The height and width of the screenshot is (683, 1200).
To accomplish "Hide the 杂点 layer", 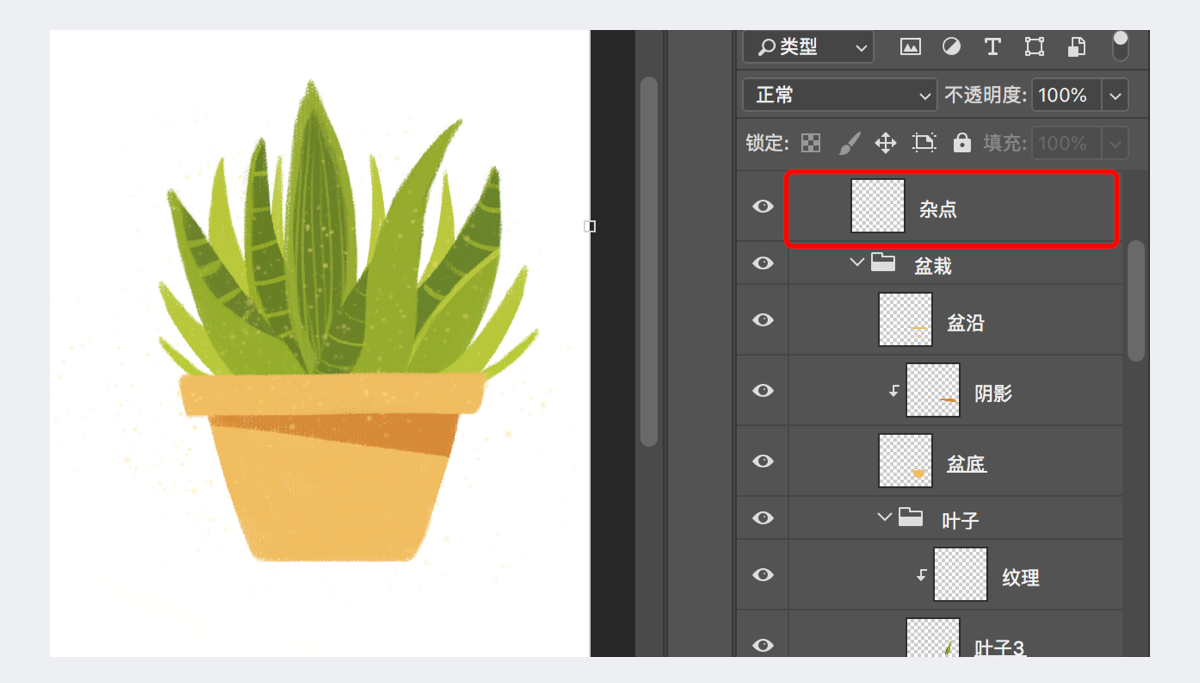I will pos(763,206).
